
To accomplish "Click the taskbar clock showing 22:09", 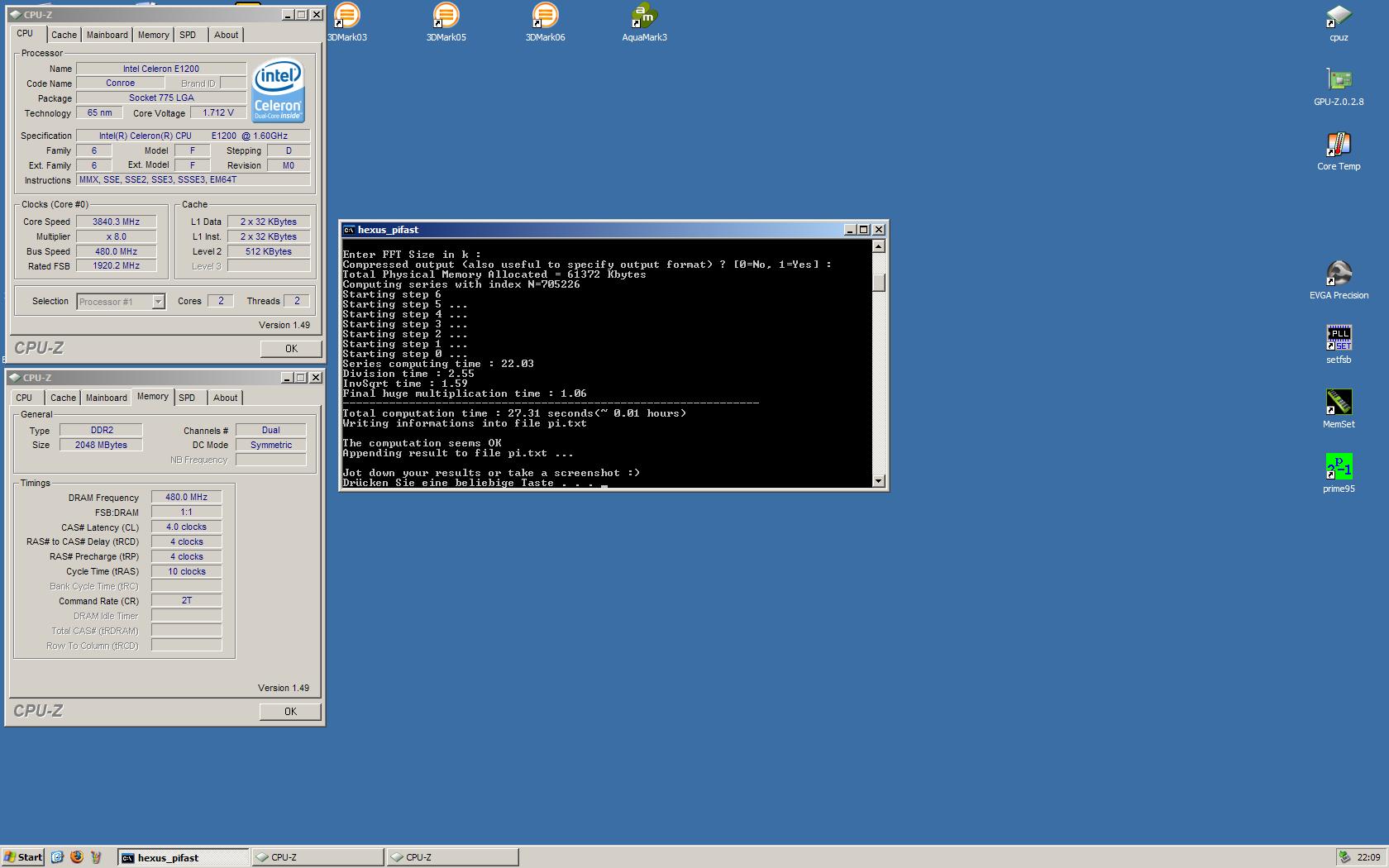I will click(x=1368, y=857).
